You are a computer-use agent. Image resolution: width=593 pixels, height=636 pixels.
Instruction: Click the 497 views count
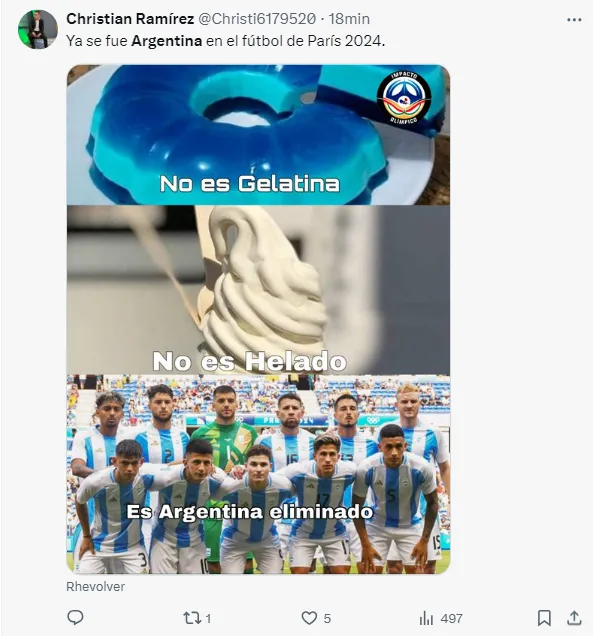coord(451,619)
